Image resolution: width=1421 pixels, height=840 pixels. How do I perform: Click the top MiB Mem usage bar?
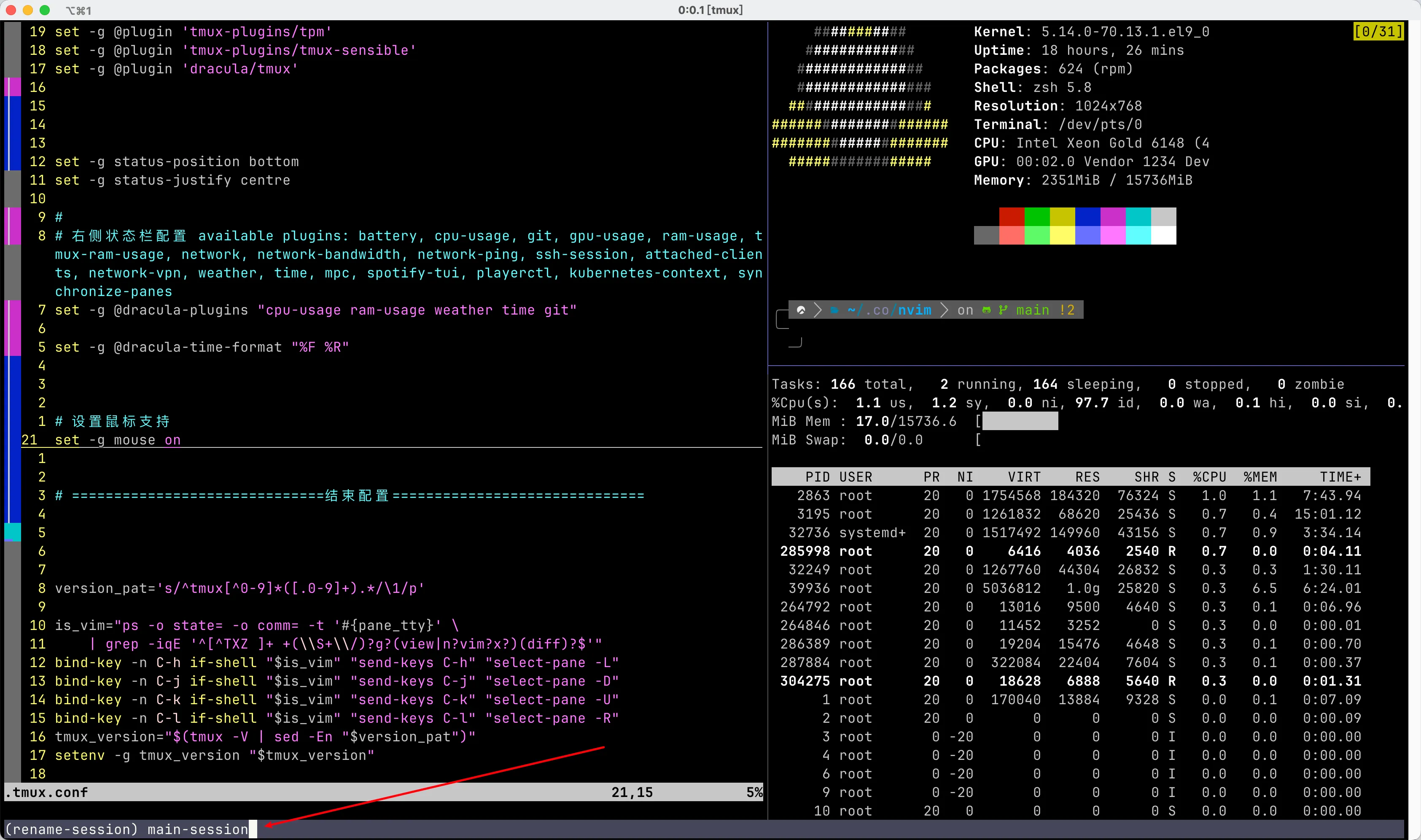1020,421
